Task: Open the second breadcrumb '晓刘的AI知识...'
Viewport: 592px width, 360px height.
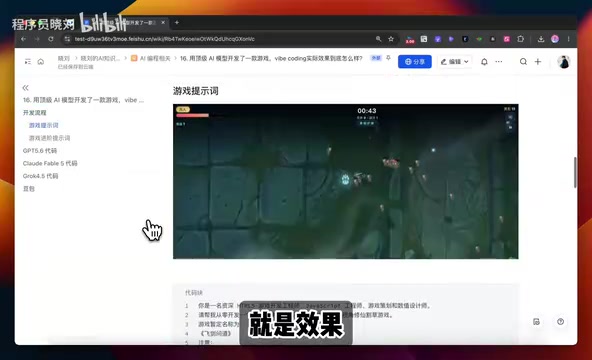Action: point(100,58)
